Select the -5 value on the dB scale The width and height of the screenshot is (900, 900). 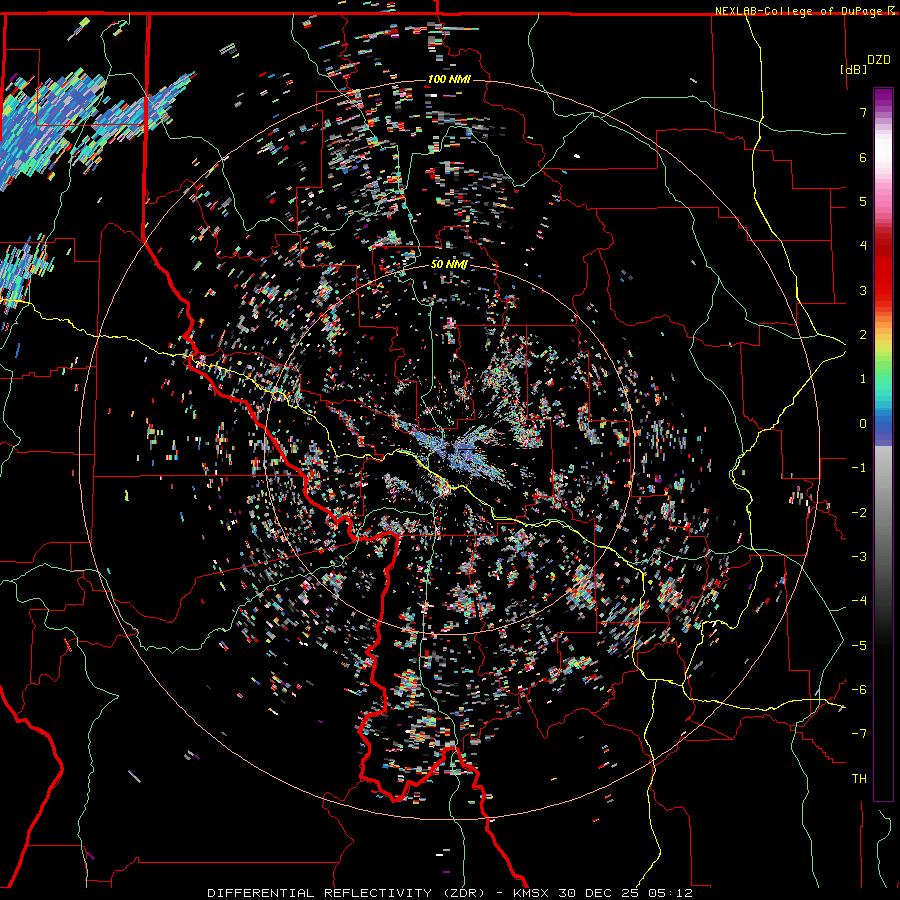[x=859, y=645]
